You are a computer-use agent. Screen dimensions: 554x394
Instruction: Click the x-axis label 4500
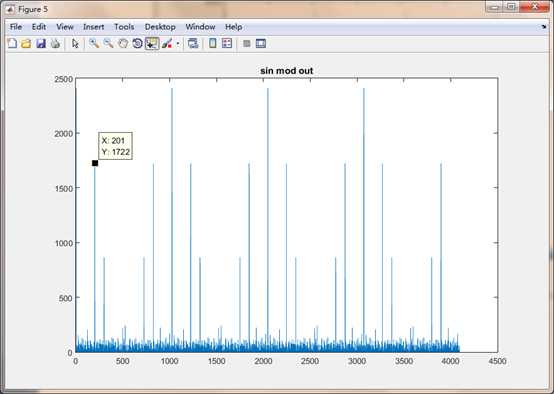click(497, 361)
